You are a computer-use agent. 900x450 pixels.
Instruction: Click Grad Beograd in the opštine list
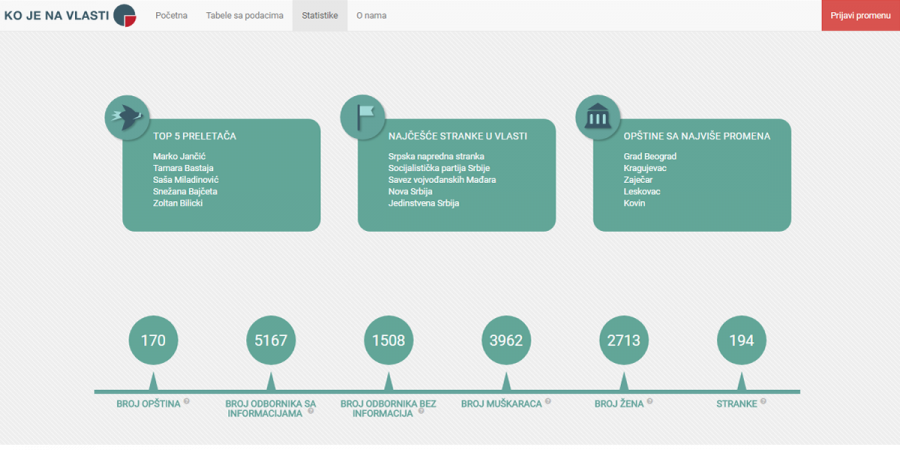[650, 157]
